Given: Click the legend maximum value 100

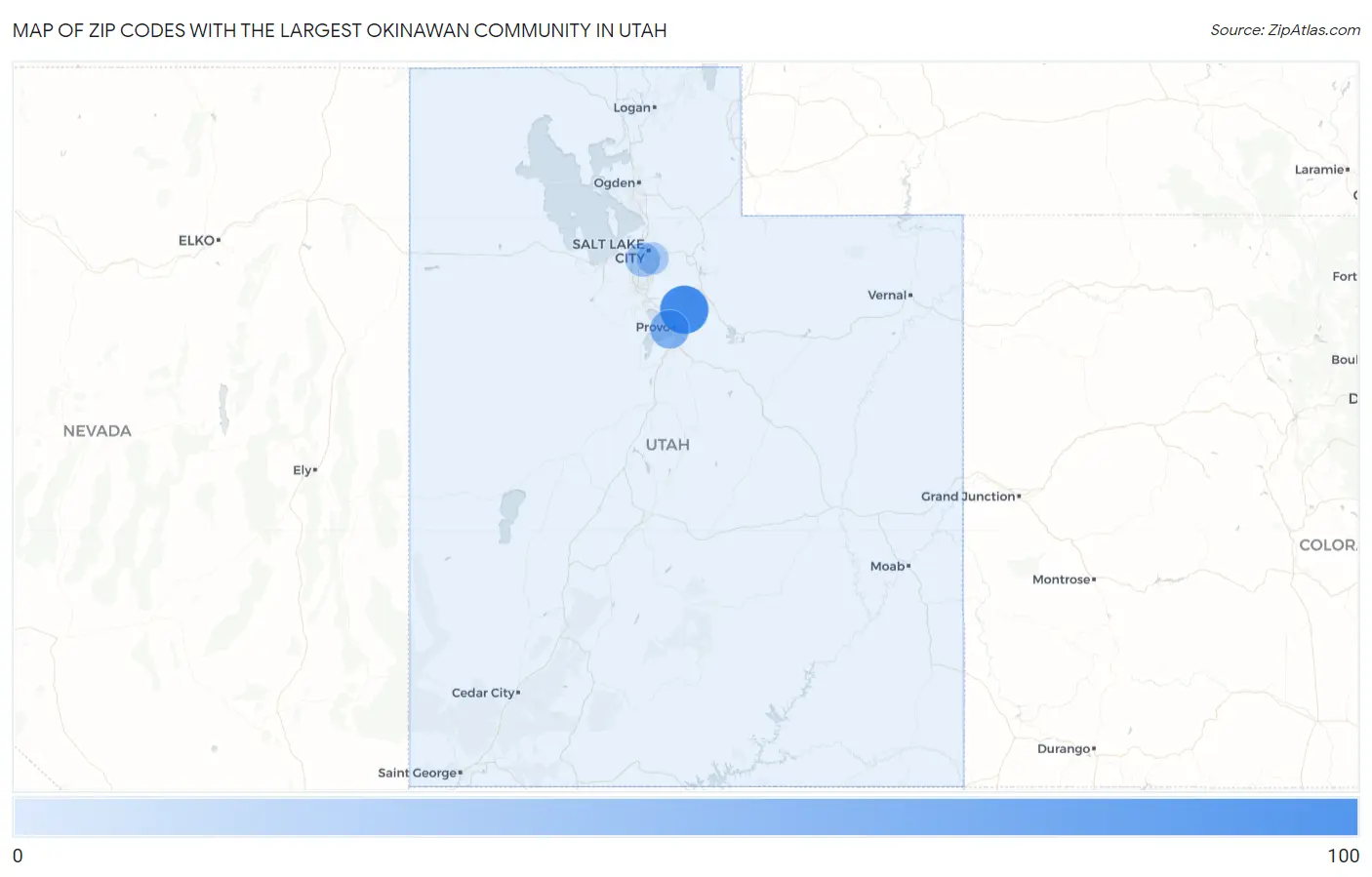Looking at the screenshot, I should [1343, 856].
